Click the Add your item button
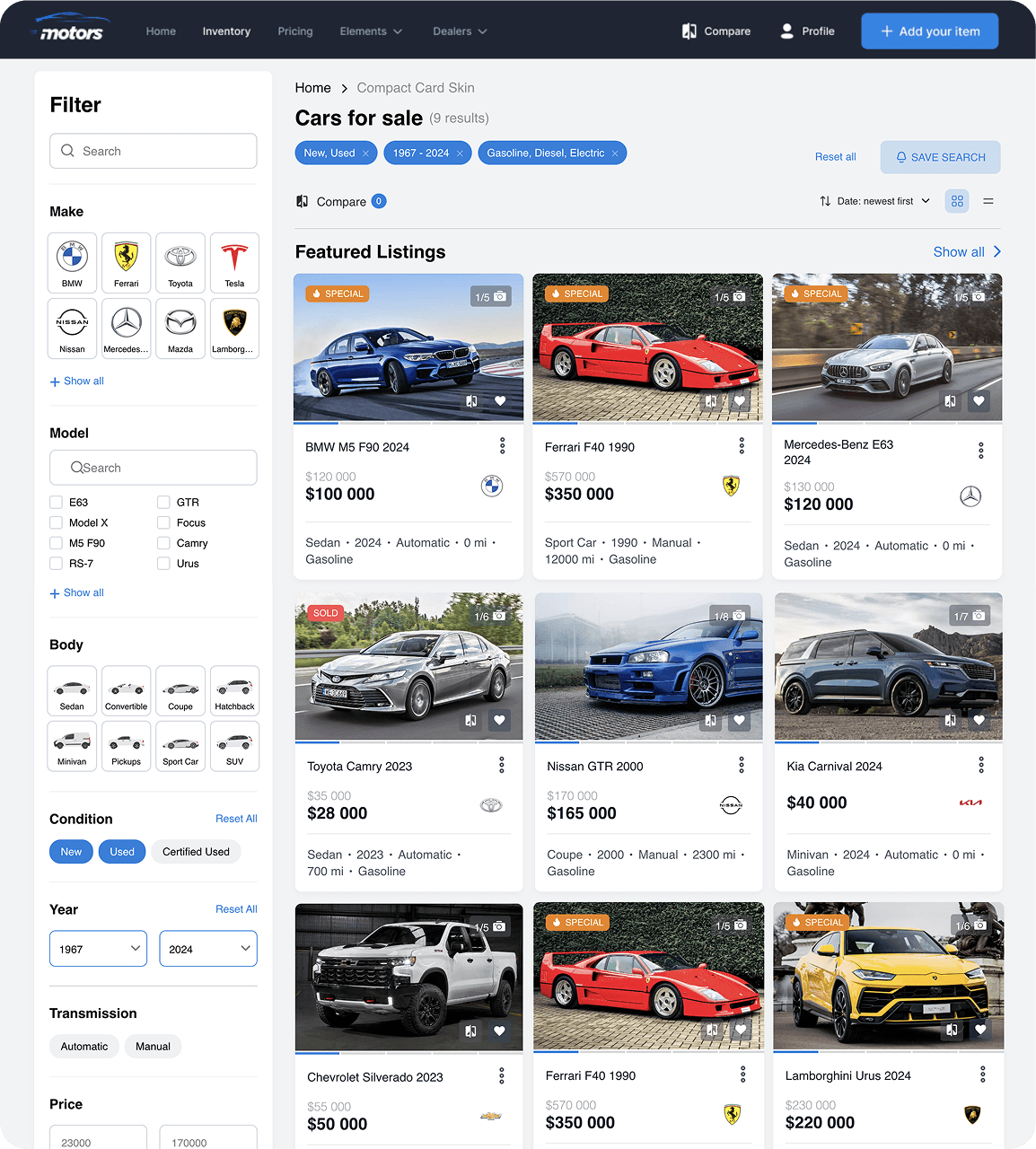 tap(929, 31)
